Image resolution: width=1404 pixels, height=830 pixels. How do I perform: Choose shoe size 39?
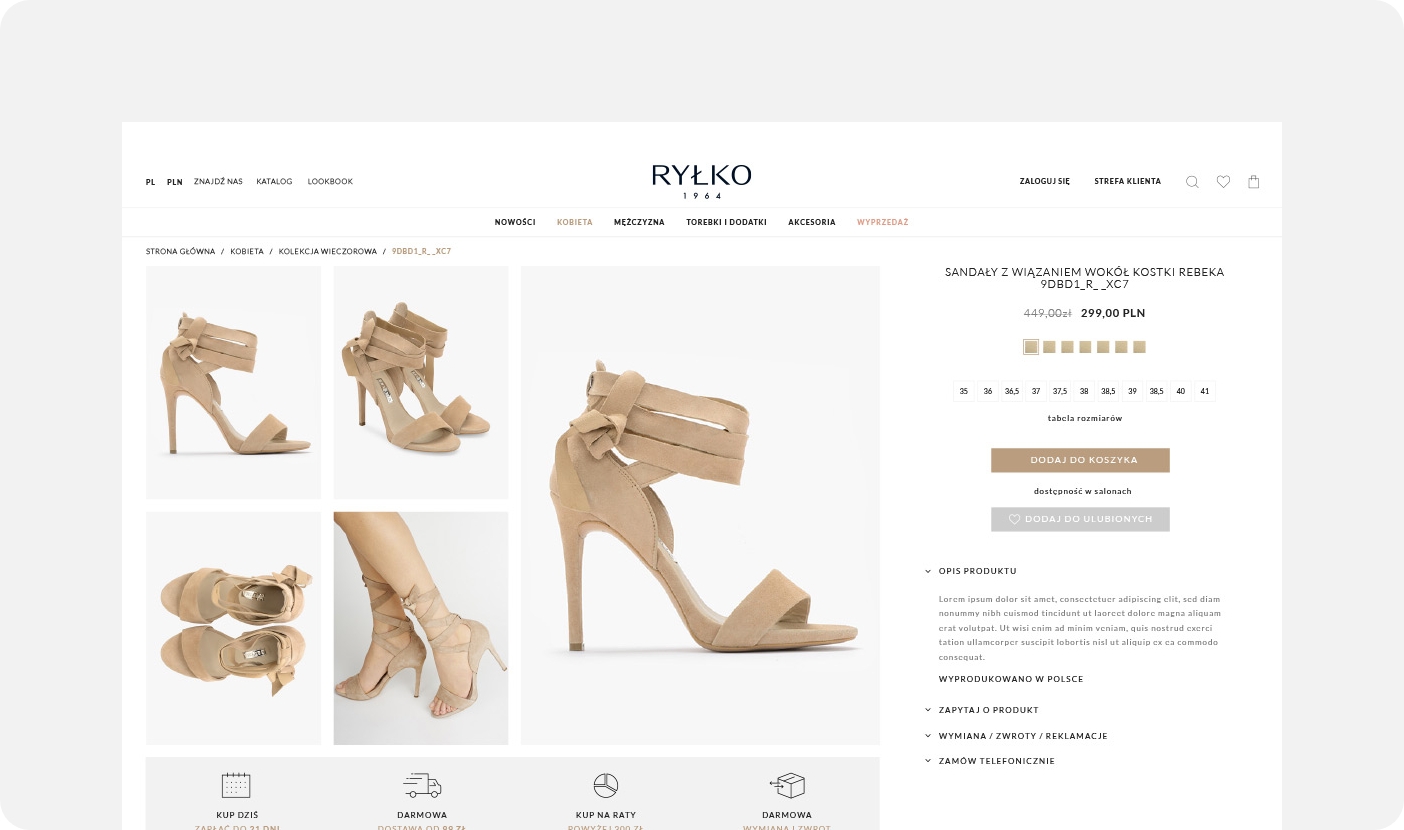[1132, 391]
